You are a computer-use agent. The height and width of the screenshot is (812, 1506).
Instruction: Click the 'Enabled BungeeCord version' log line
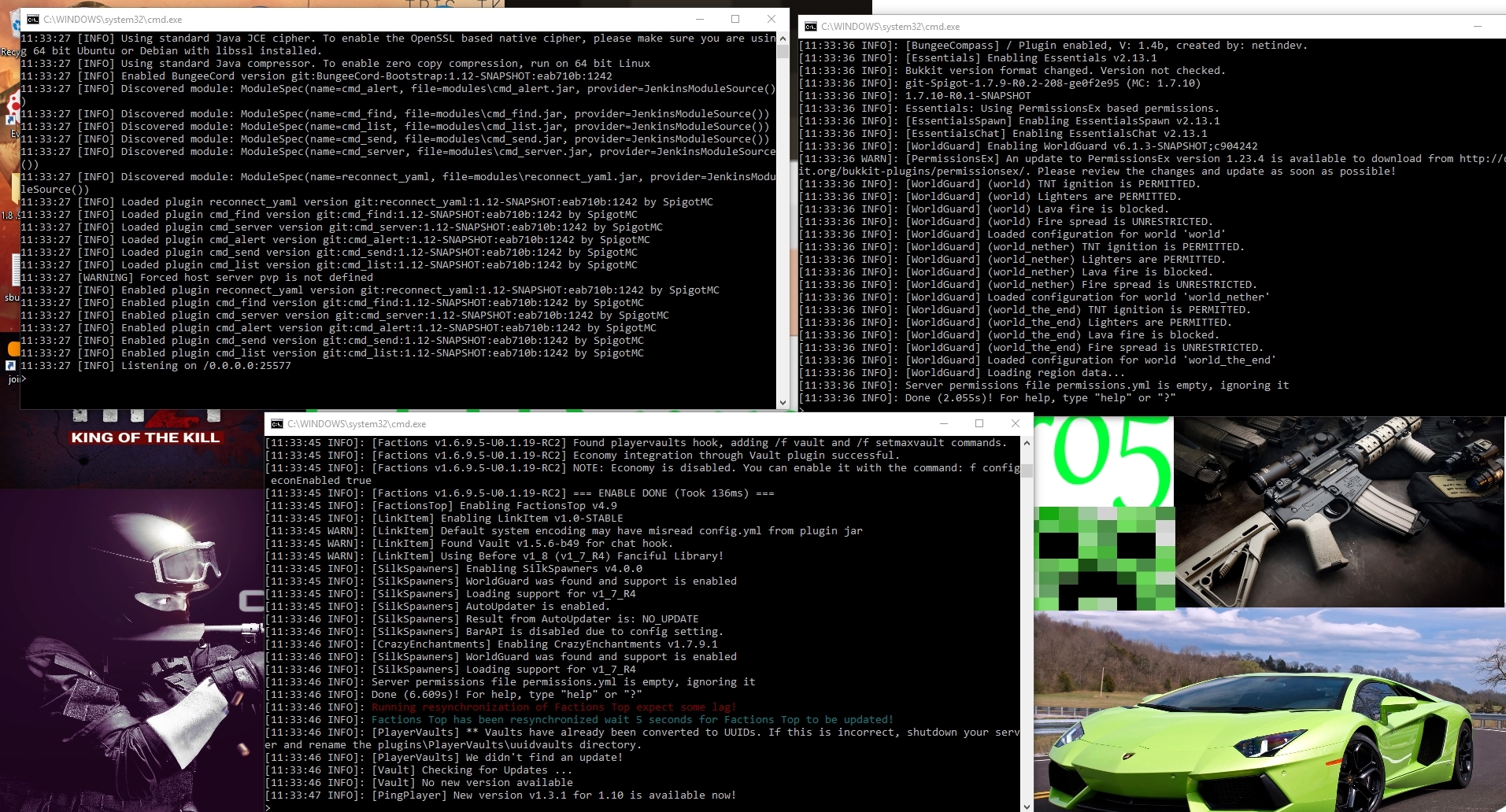pos(316,76)
